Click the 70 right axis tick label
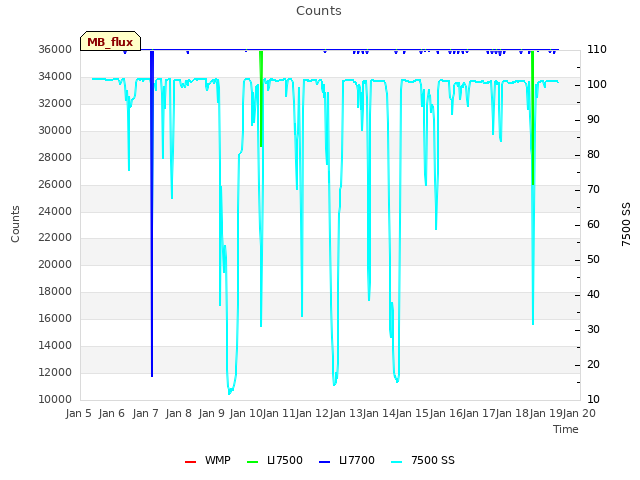This screenshot has height=480, width=640. coord(593,189)
